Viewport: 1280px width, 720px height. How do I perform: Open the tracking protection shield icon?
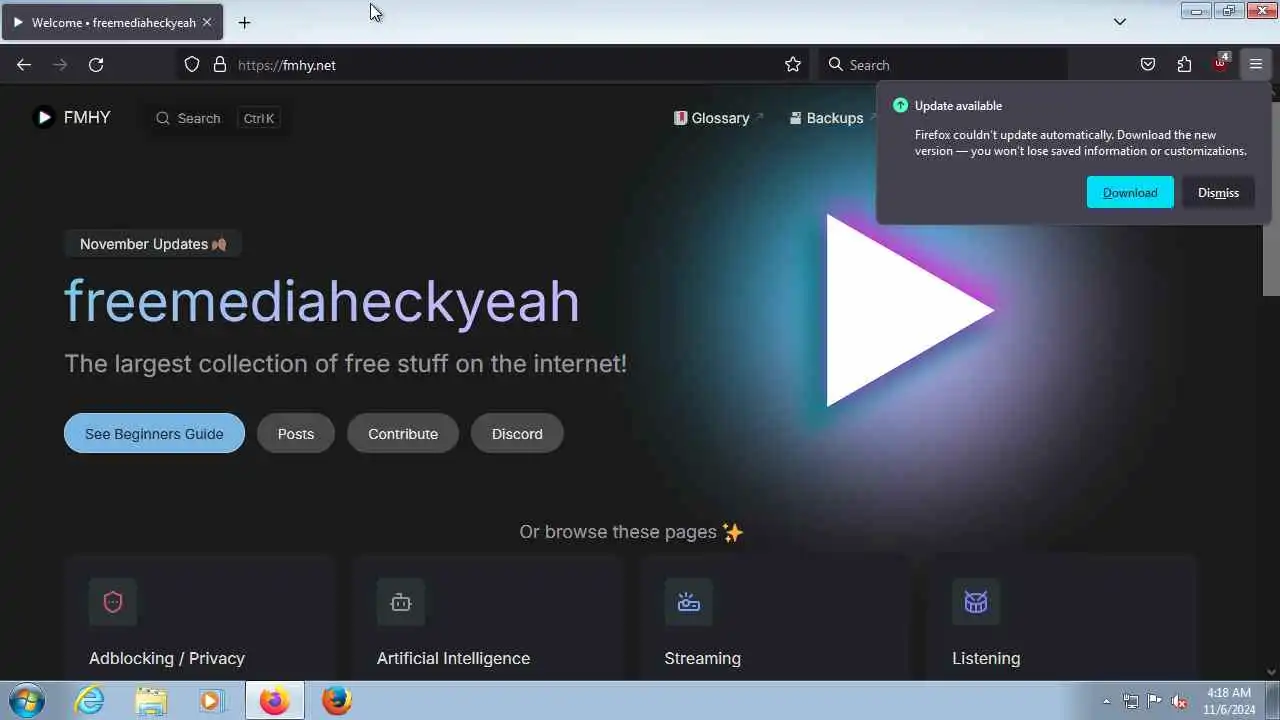coord(192,65)
